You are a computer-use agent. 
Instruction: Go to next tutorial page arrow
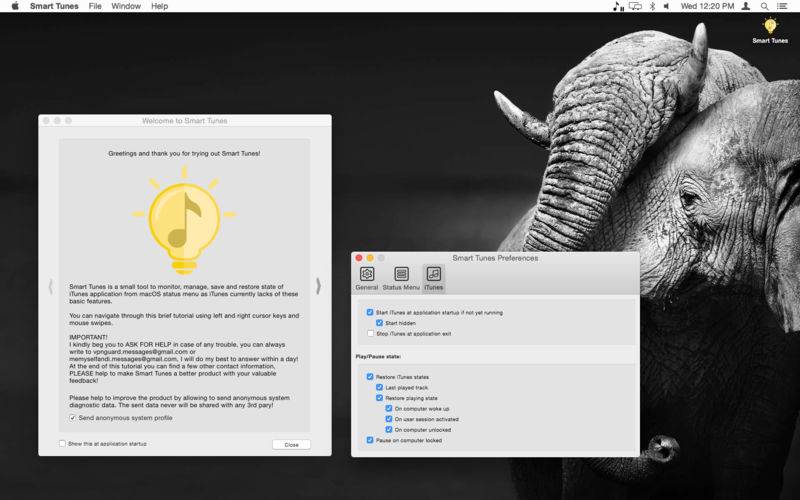click(318, 286)
